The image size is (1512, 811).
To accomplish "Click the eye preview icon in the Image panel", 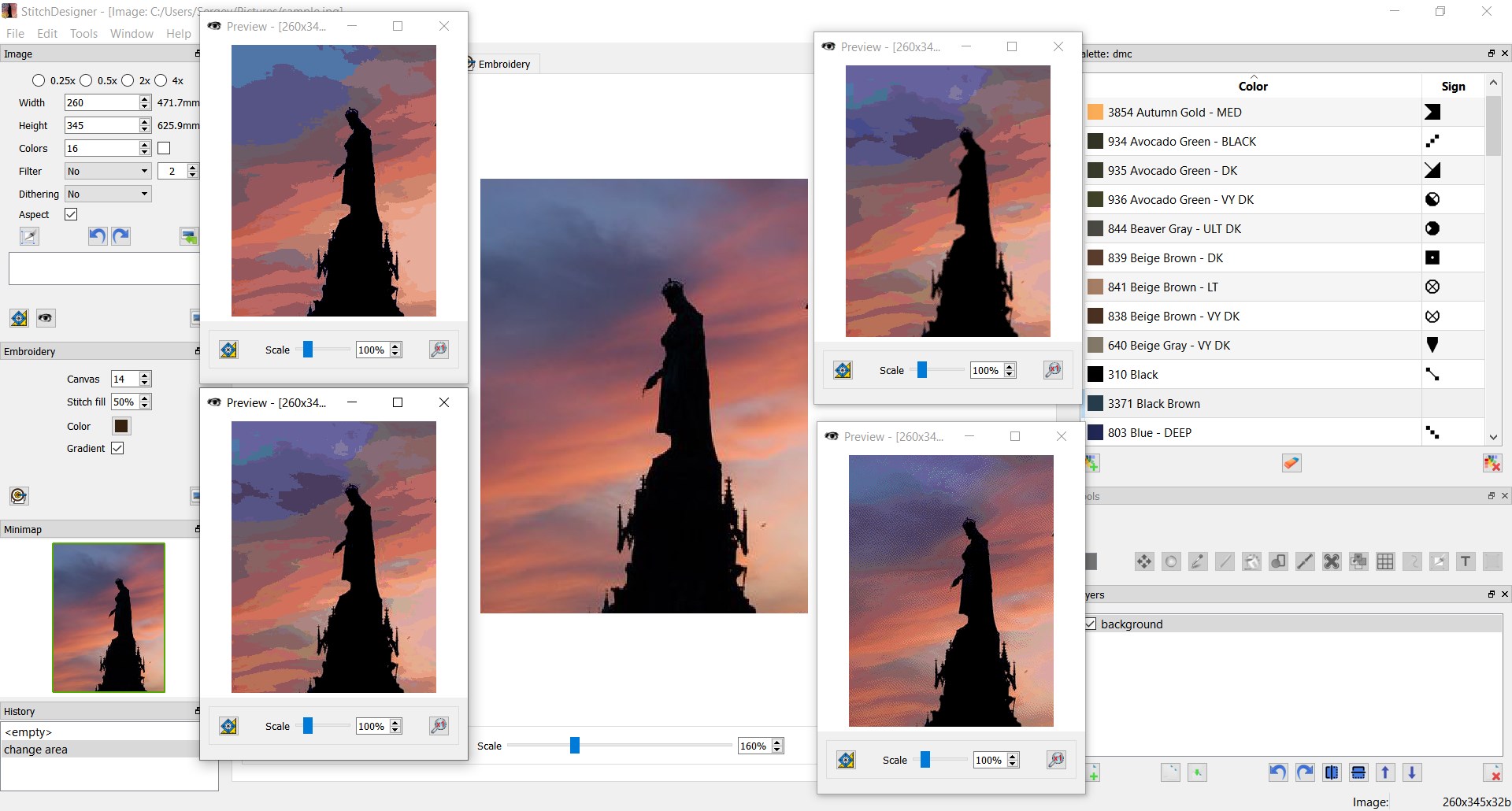I will click(x=45, y=318).
